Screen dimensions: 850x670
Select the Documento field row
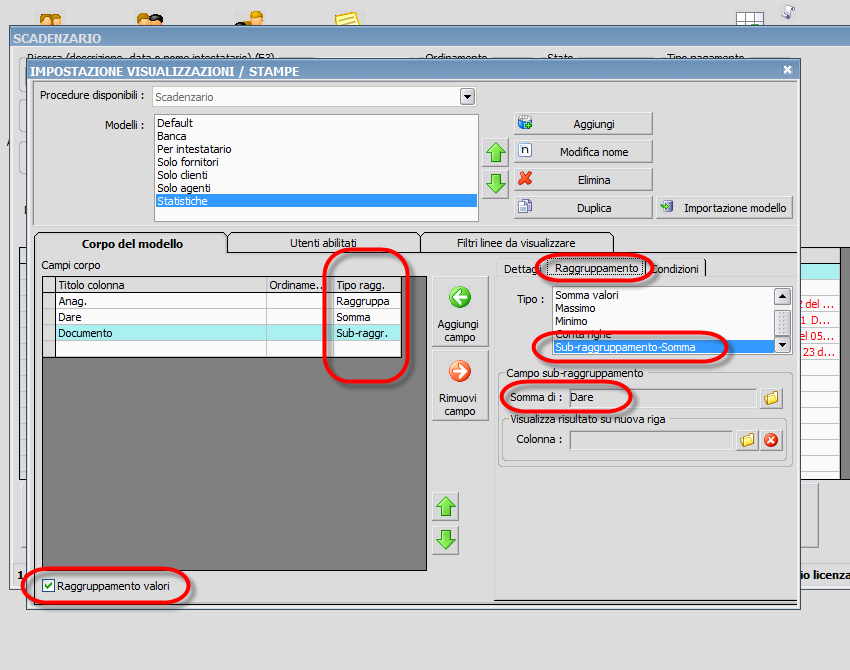point(222,333)
